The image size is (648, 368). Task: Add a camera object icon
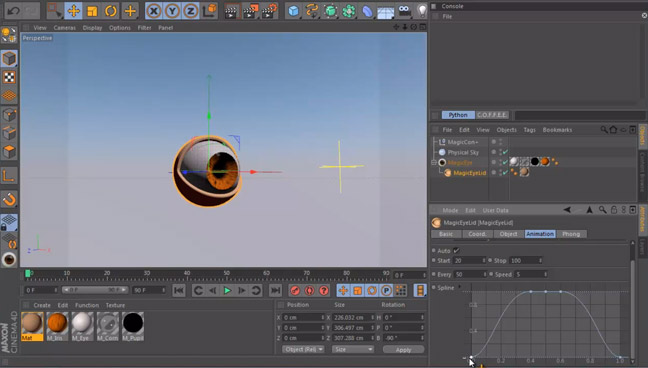tap(404, 11)
